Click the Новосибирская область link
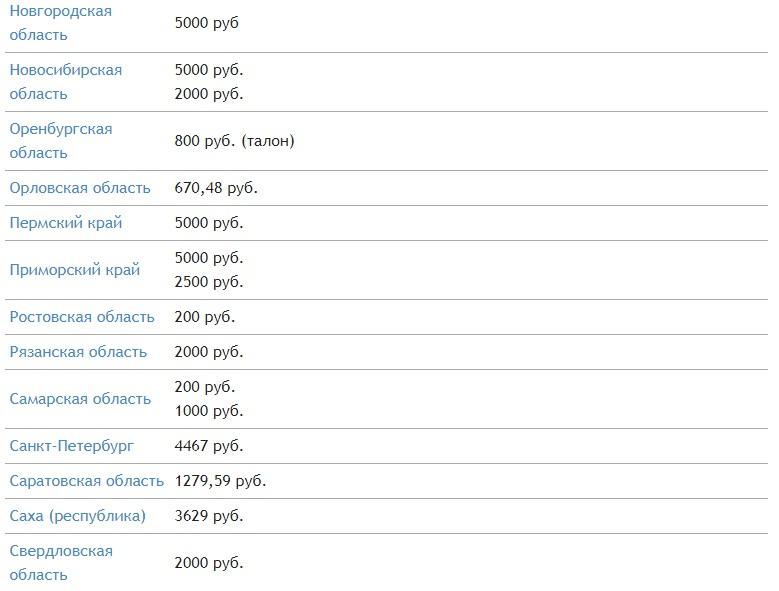779x591 pixels. click(65, 70)
